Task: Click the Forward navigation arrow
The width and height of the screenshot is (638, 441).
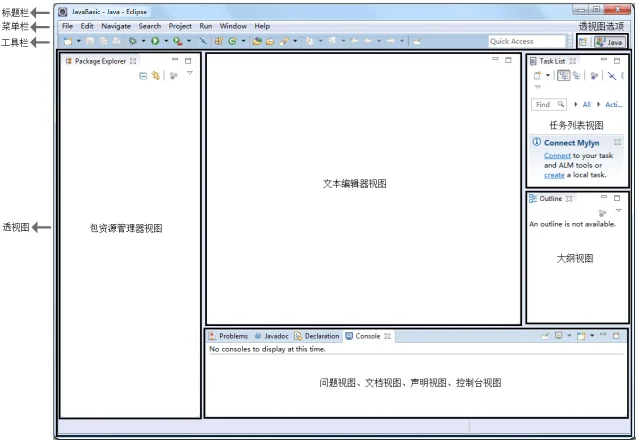Action: pyautogui.click(x=391, y=41)
